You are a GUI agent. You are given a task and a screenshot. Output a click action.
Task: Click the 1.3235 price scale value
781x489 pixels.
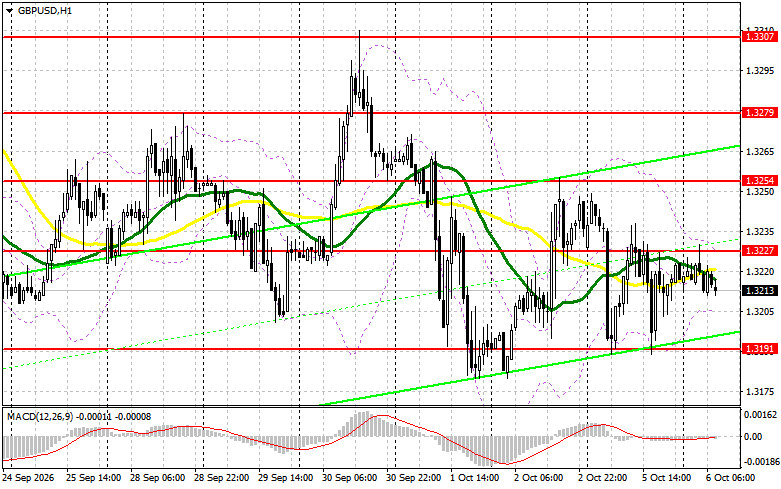(x=760, y=232)
